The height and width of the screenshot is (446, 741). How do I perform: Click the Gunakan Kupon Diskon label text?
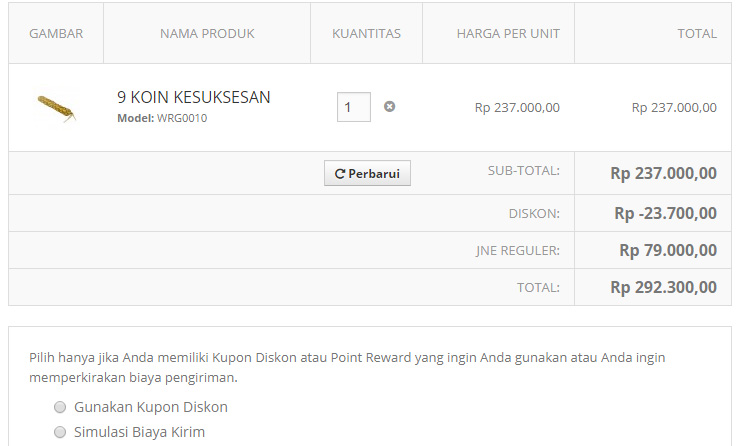(151, 407)
